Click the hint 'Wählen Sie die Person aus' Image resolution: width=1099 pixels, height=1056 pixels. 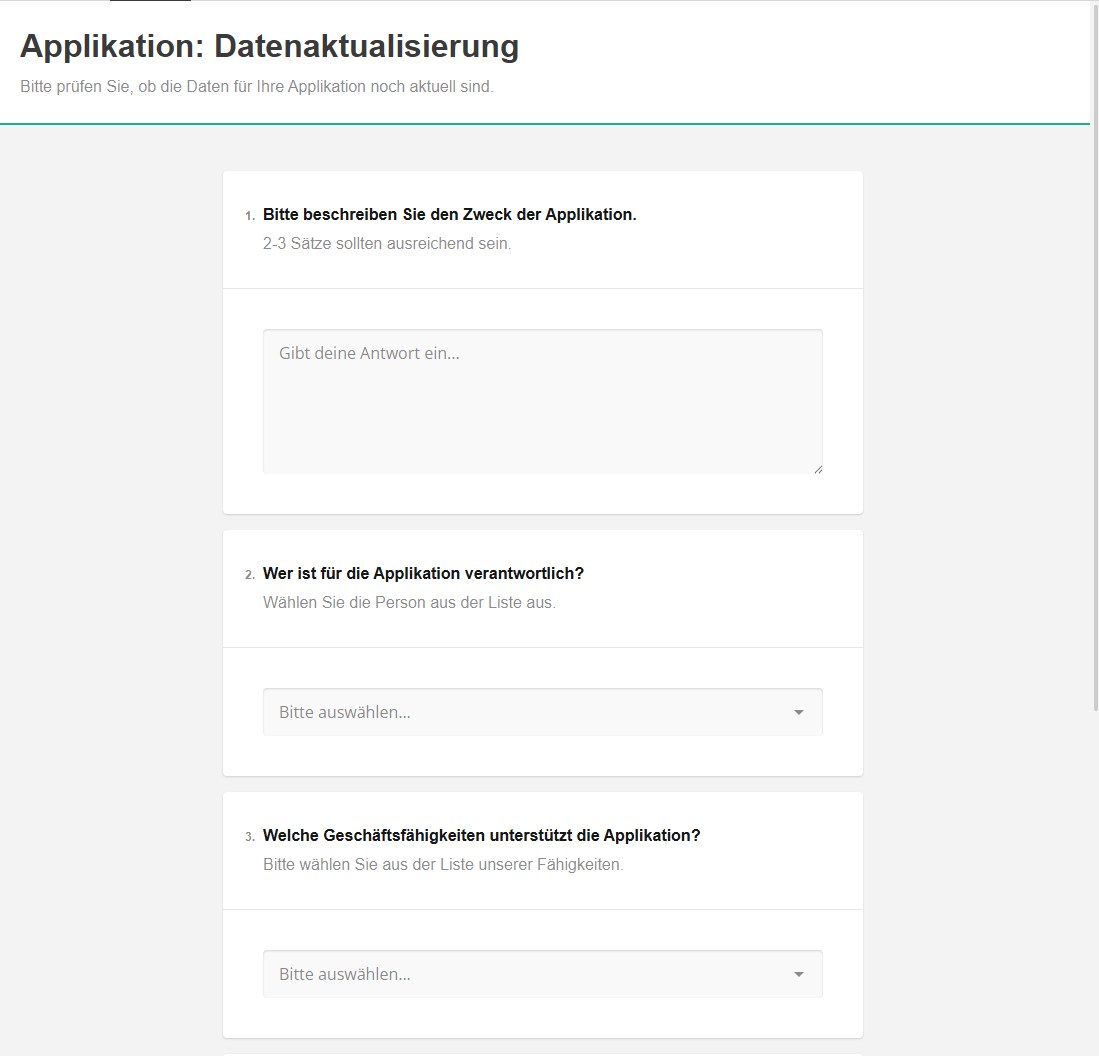(409, 603)
